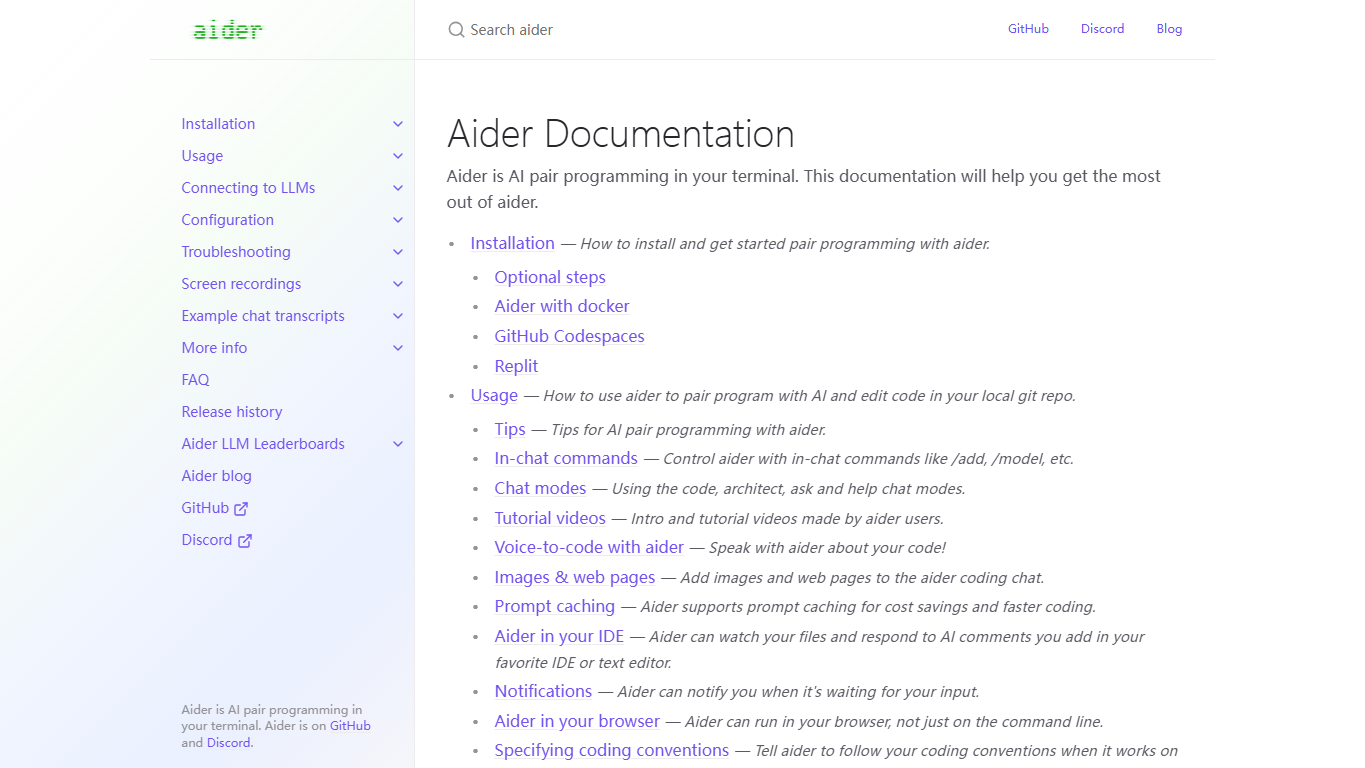Open Aider LLM Leaderboards in sidebar
The height and width of the screenshot is (768, 1365).
pyautogui.click(x=263, y=444)
